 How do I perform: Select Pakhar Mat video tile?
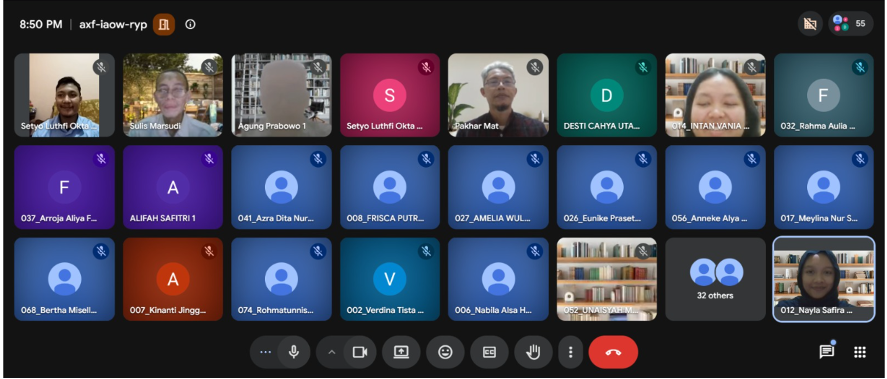click(498, 95)
